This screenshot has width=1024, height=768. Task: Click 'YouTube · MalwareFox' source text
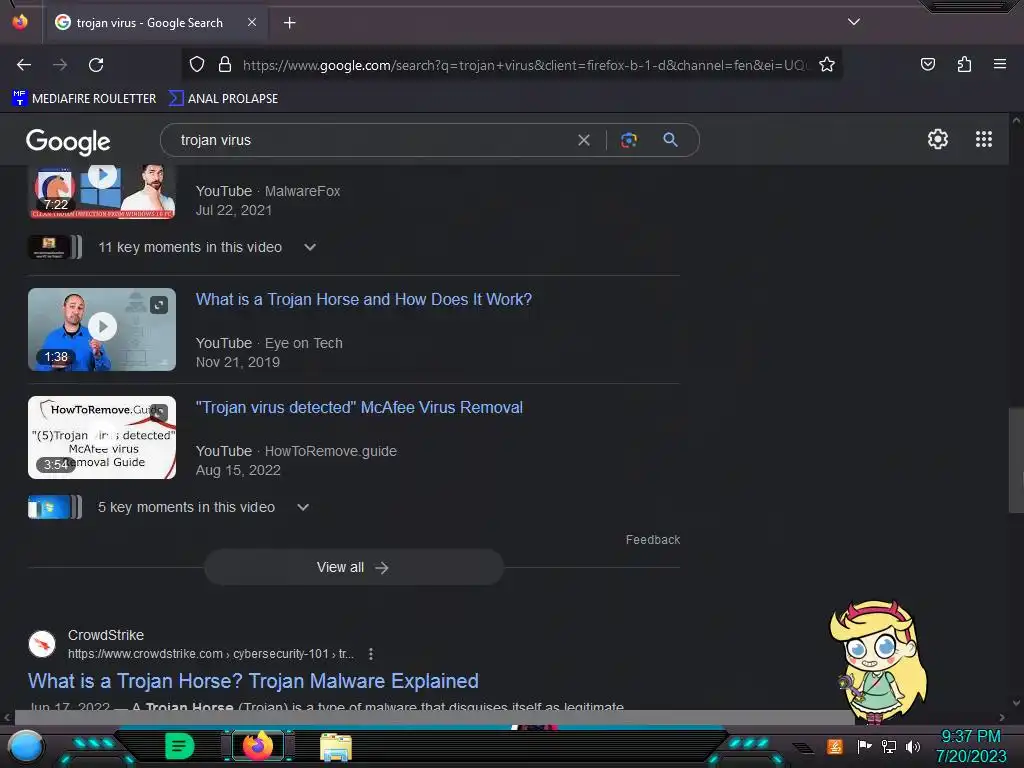coord(268,191)
